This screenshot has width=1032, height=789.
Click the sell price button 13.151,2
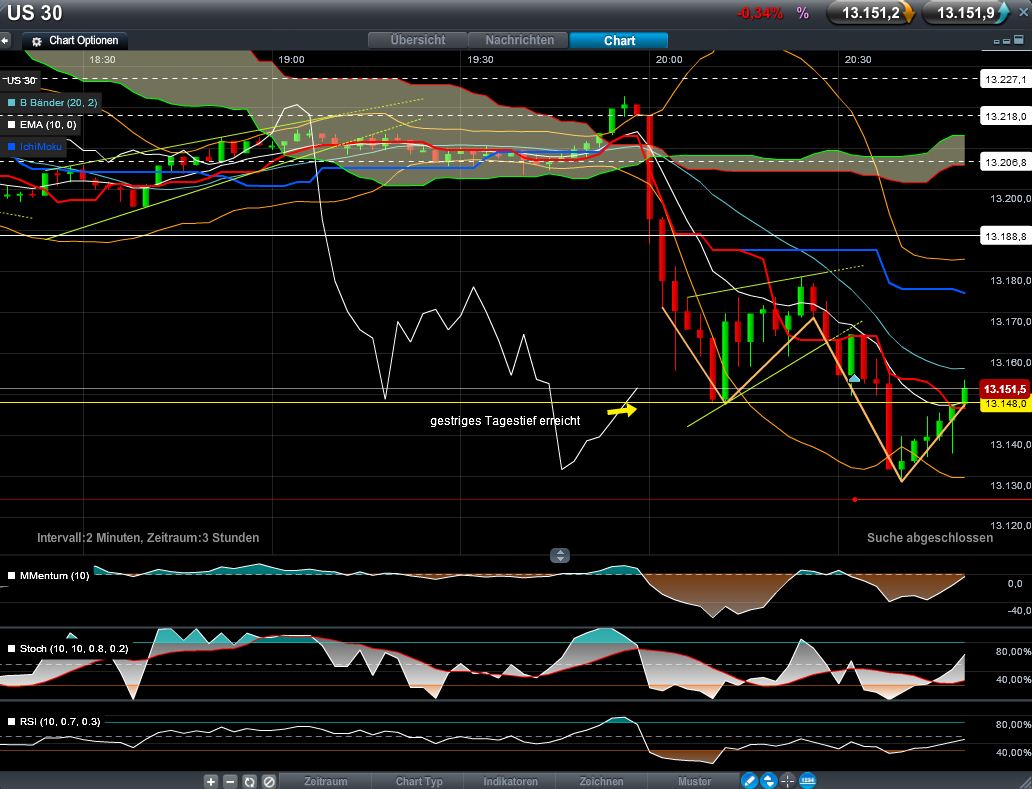(x=871, y=13)
